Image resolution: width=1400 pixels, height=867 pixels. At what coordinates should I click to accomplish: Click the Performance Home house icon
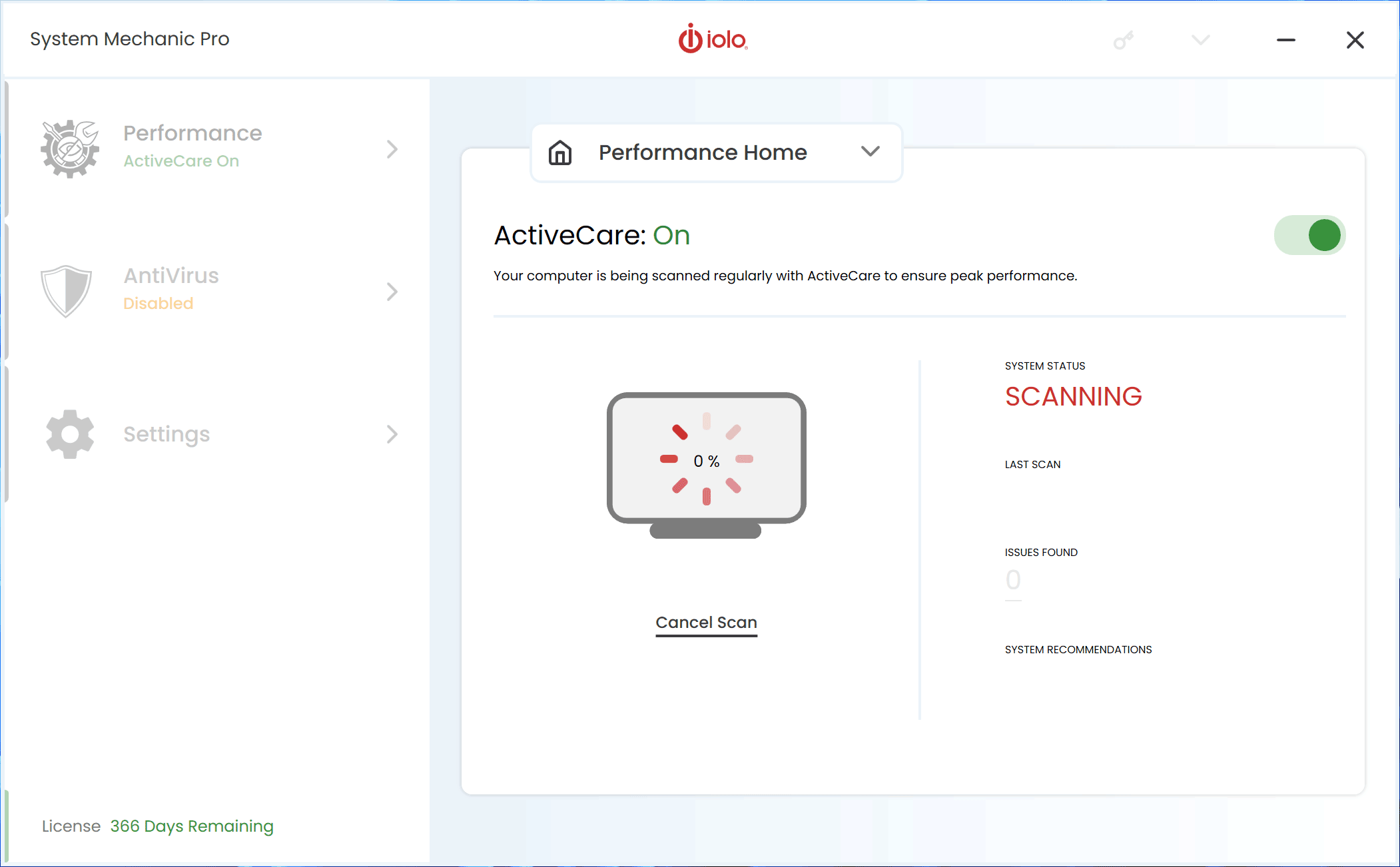[560, 152]
